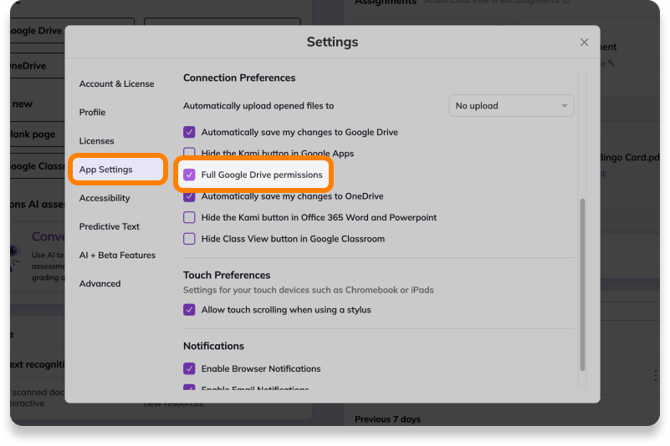Viewport: 670px width, 446px height.
Task: Toggle Hide Kami button in Google Apps
Action: 189,152
